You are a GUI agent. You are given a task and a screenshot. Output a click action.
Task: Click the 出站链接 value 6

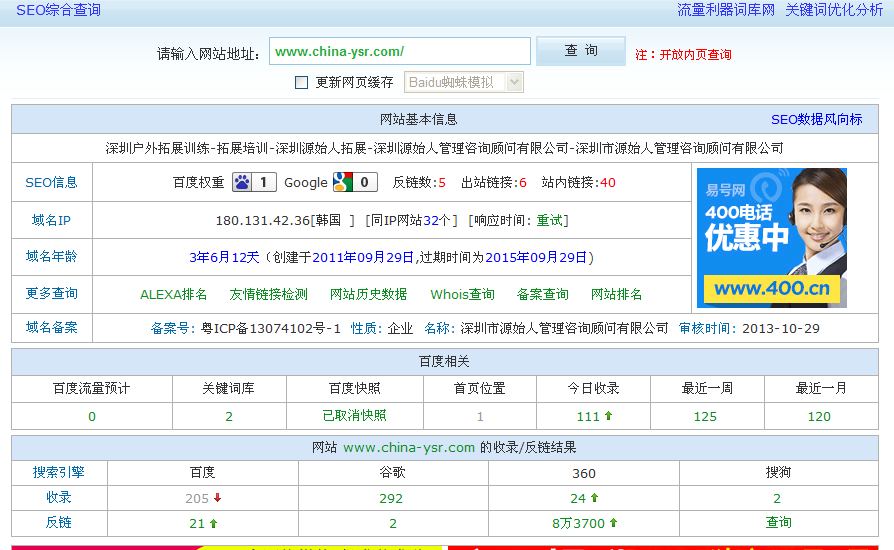tap(523, 183)
